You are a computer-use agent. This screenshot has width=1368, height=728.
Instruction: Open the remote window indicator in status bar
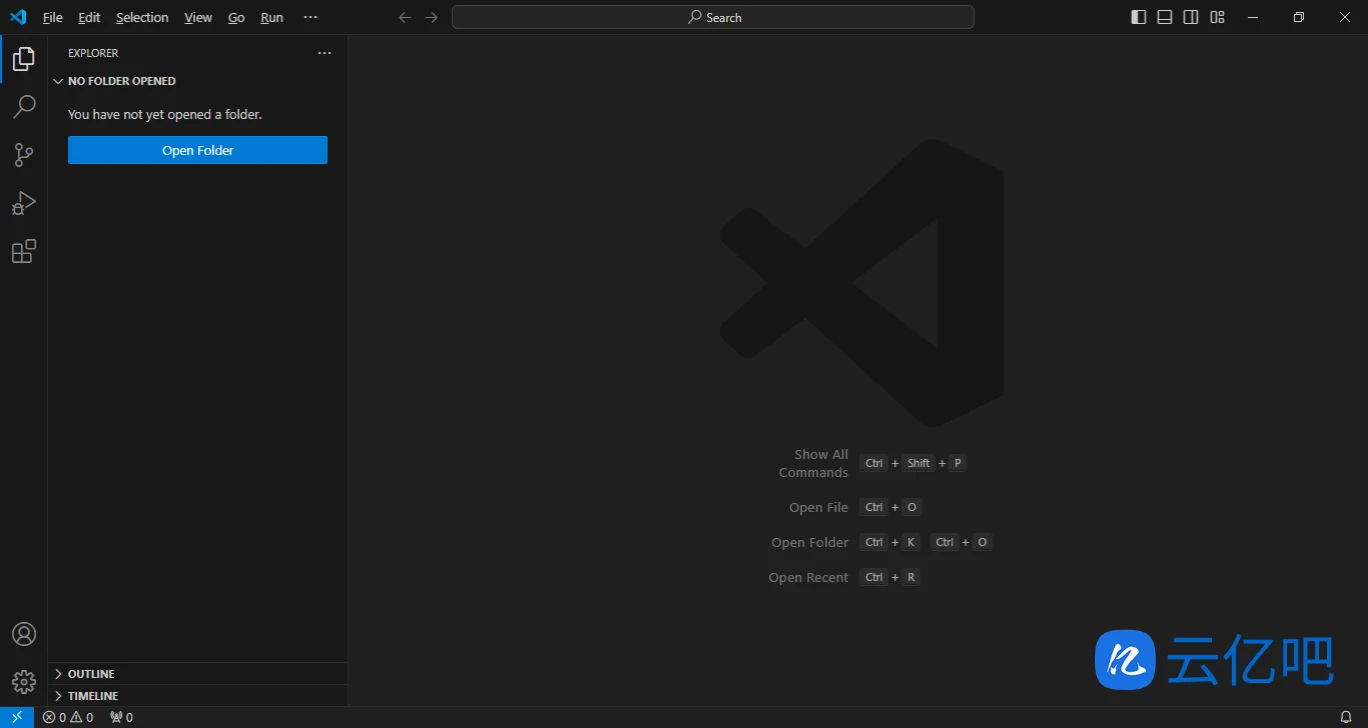[x=17, y=717]
